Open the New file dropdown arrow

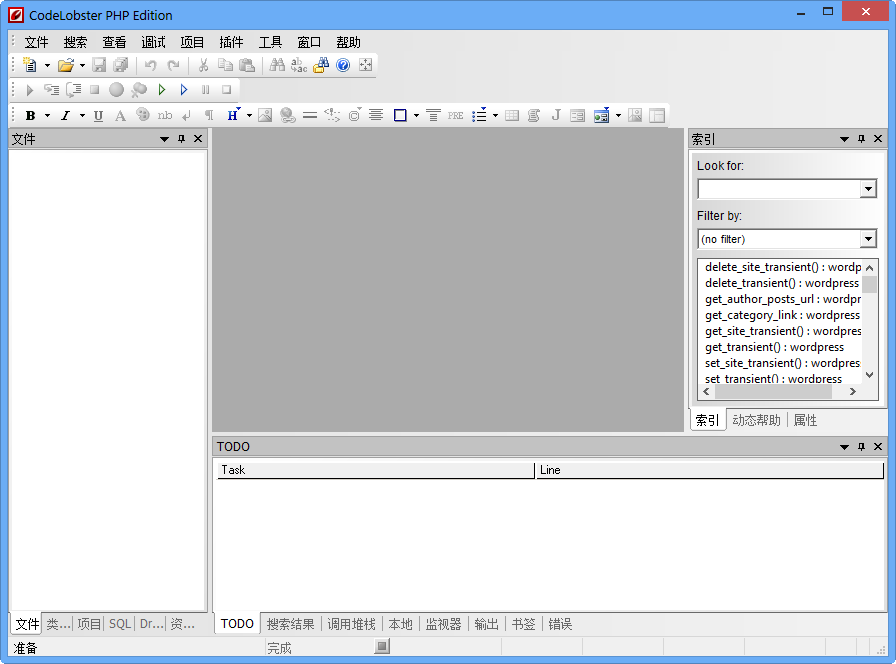(47, 66)
